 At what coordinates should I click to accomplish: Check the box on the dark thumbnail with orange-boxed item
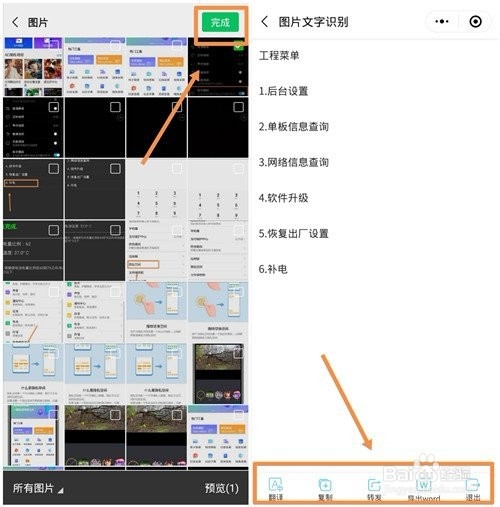pyautogui.click(x=54, y=168)
